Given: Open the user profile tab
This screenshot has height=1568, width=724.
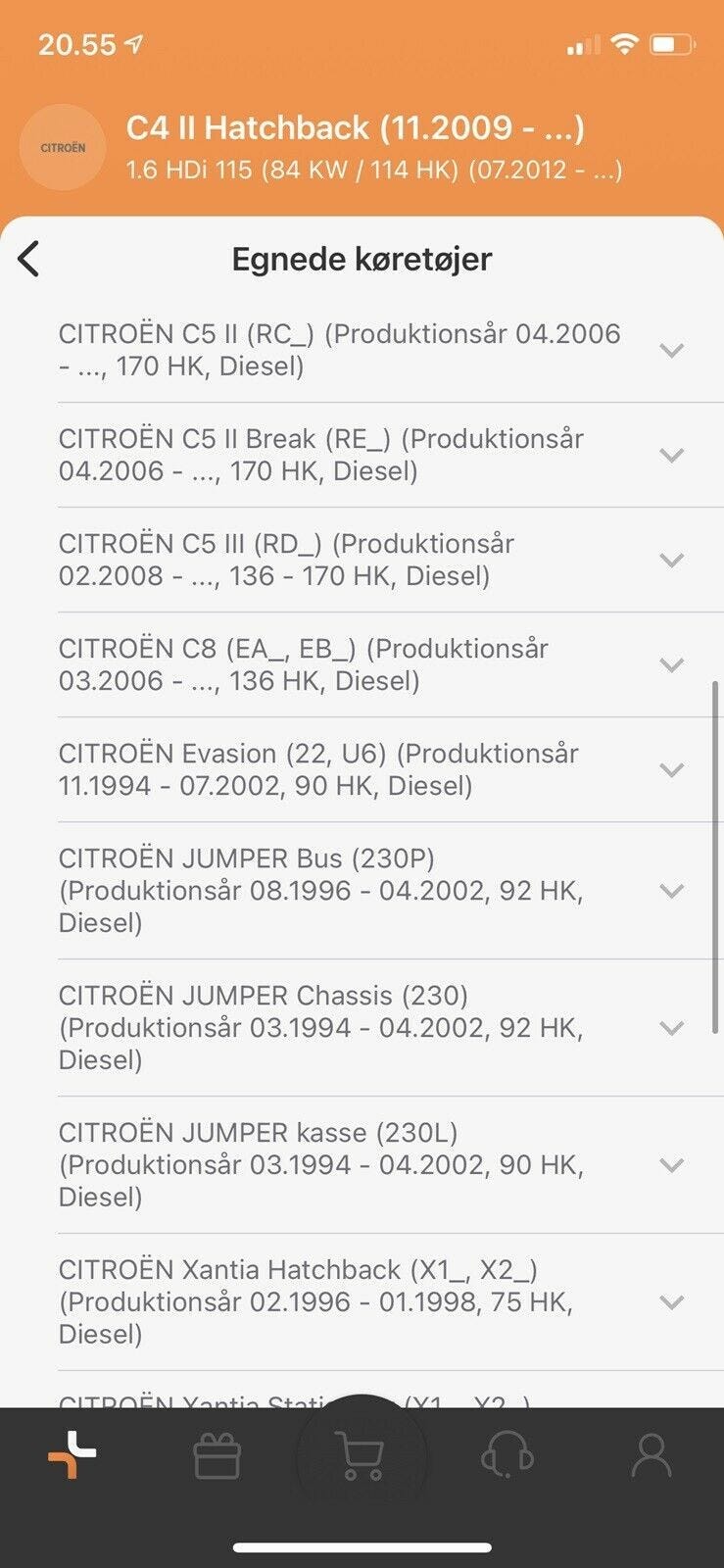Looking at the screenshot, I should point(651,1456).
